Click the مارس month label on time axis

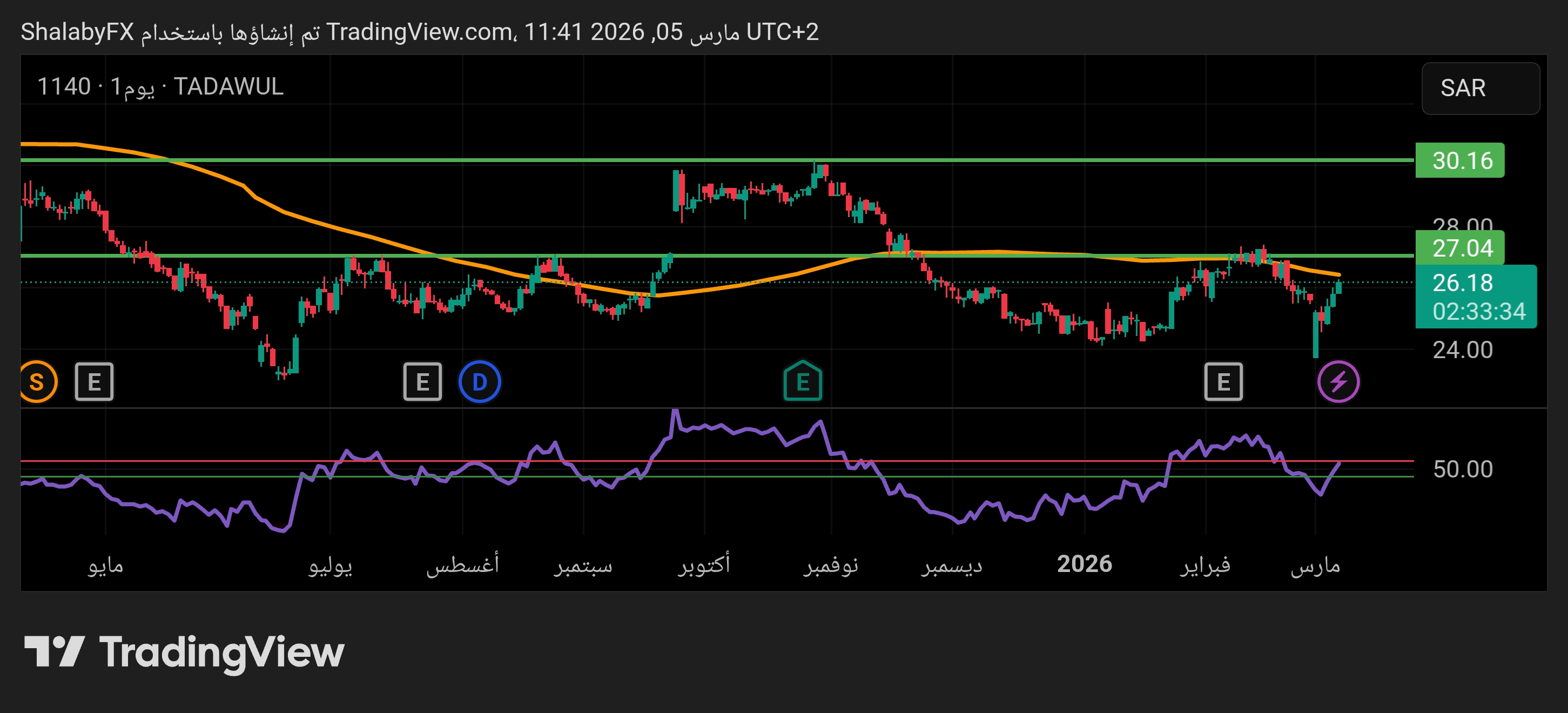[1315, 565]
